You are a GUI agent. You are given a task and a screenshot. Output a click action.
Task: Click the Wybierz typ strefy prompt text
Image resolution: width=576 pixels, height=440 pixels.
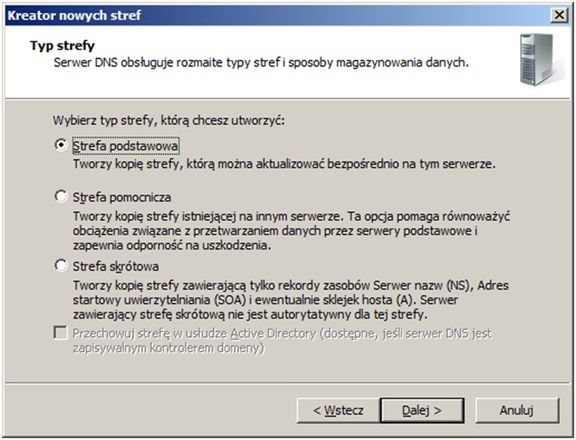click(x=169, y=120)
